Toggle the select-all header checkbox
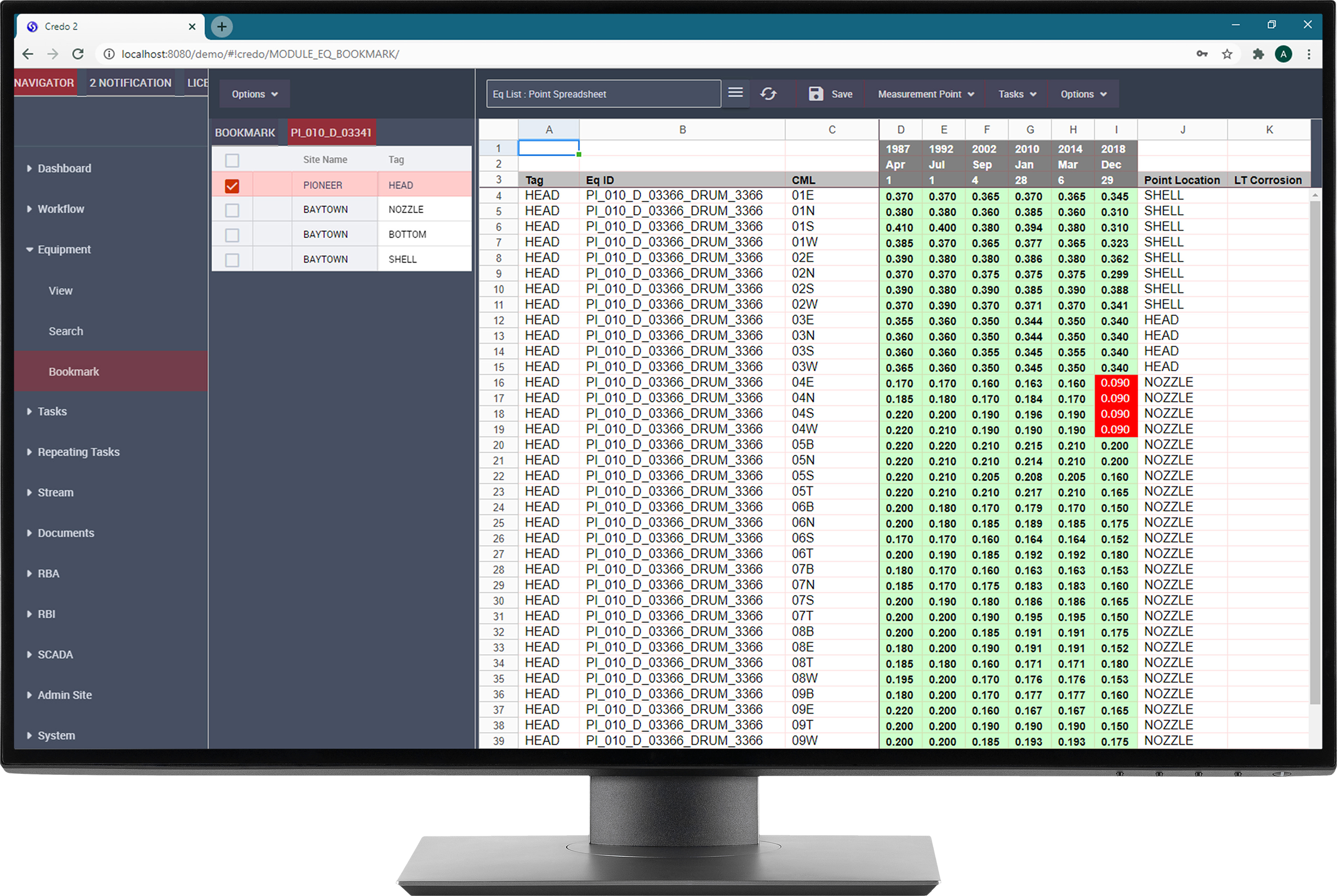Viewport: 1337px width, 896px height. [232, 161]
